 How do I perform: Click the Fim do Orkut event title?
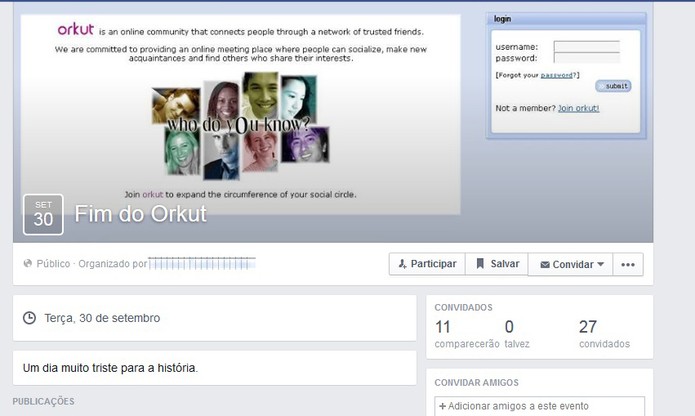(x=141, y=214)
